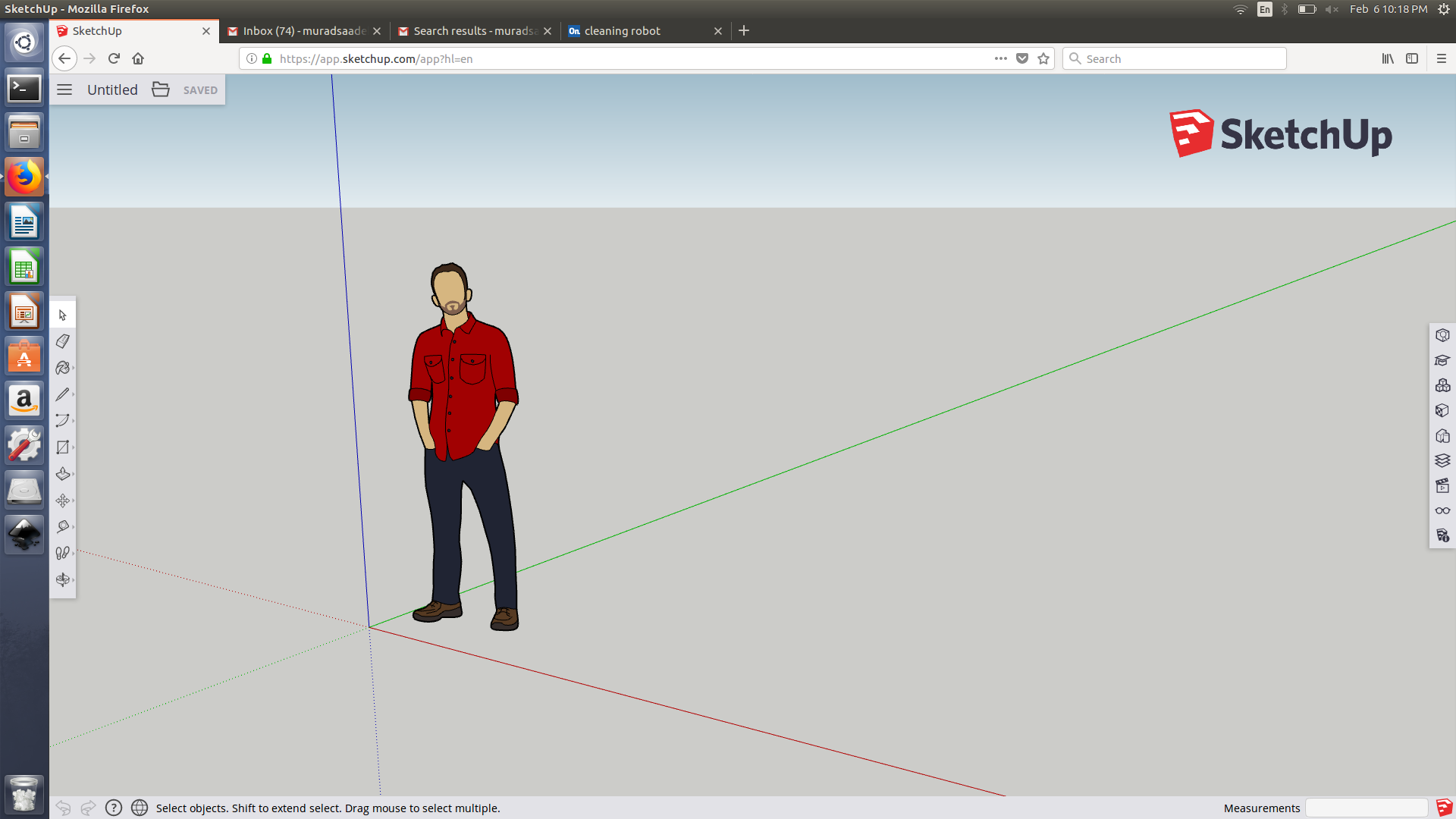Reload the current page
The height and width of the screenshot is (819, 1456).
click(x=114, y=58)
